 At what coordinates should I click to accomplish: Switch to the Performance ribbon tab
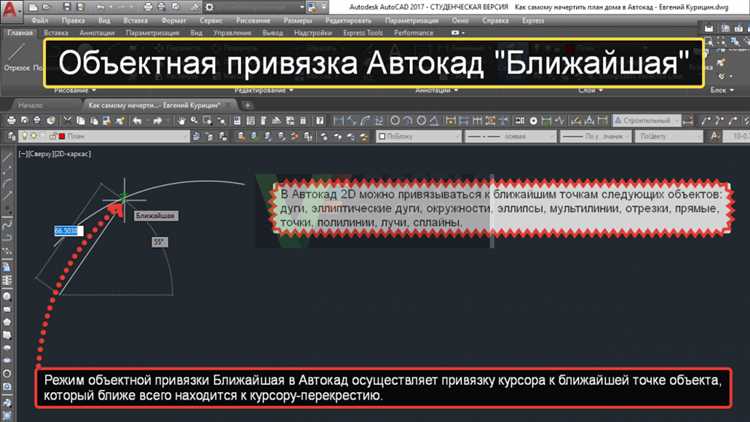[x=413, y=33]
